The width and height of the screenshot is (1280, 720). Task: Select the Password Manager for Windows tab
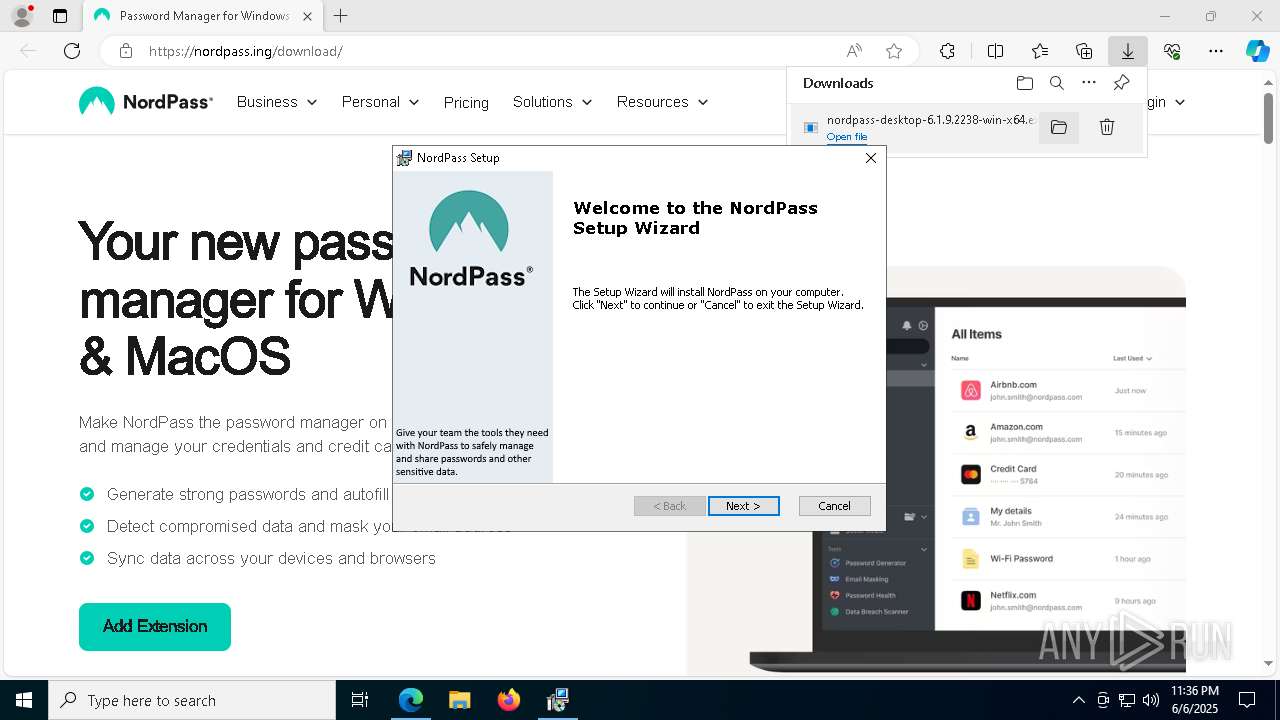pyautogui.click(x=203, y=16)
